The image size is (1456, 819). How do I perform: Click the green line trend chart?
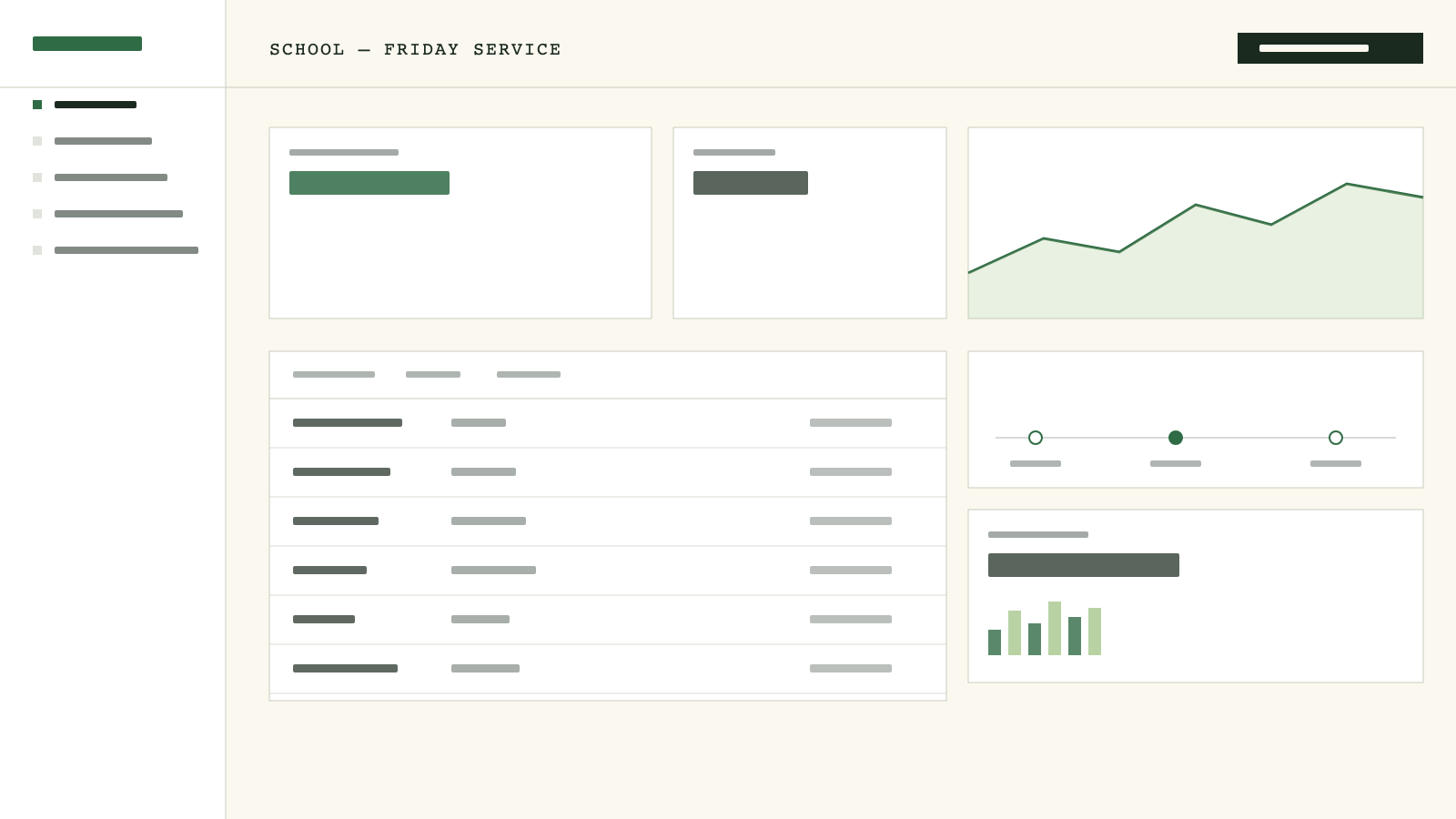1196,223
